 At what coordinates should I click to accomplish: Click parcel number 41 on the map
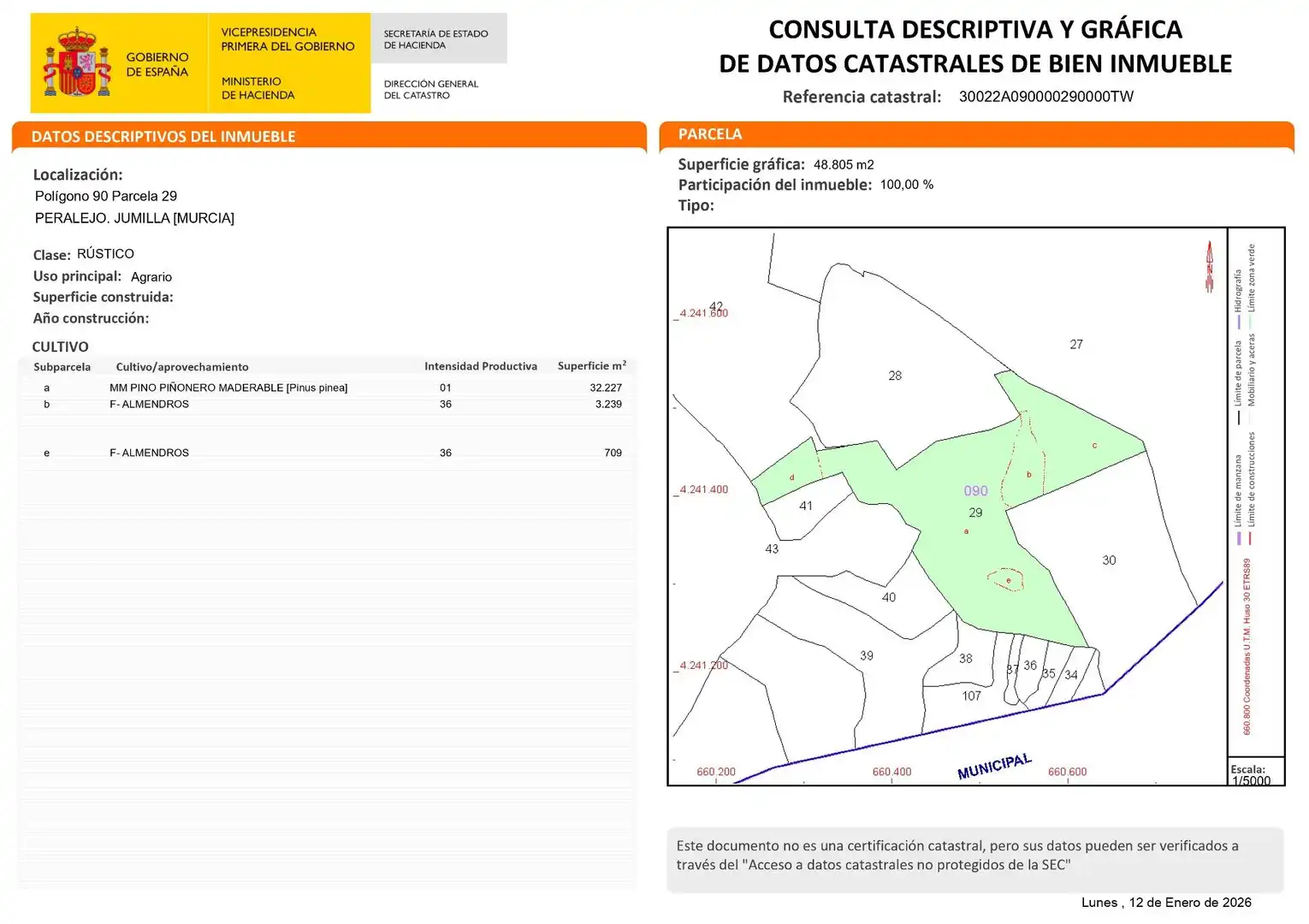click(x=806, y=506)
